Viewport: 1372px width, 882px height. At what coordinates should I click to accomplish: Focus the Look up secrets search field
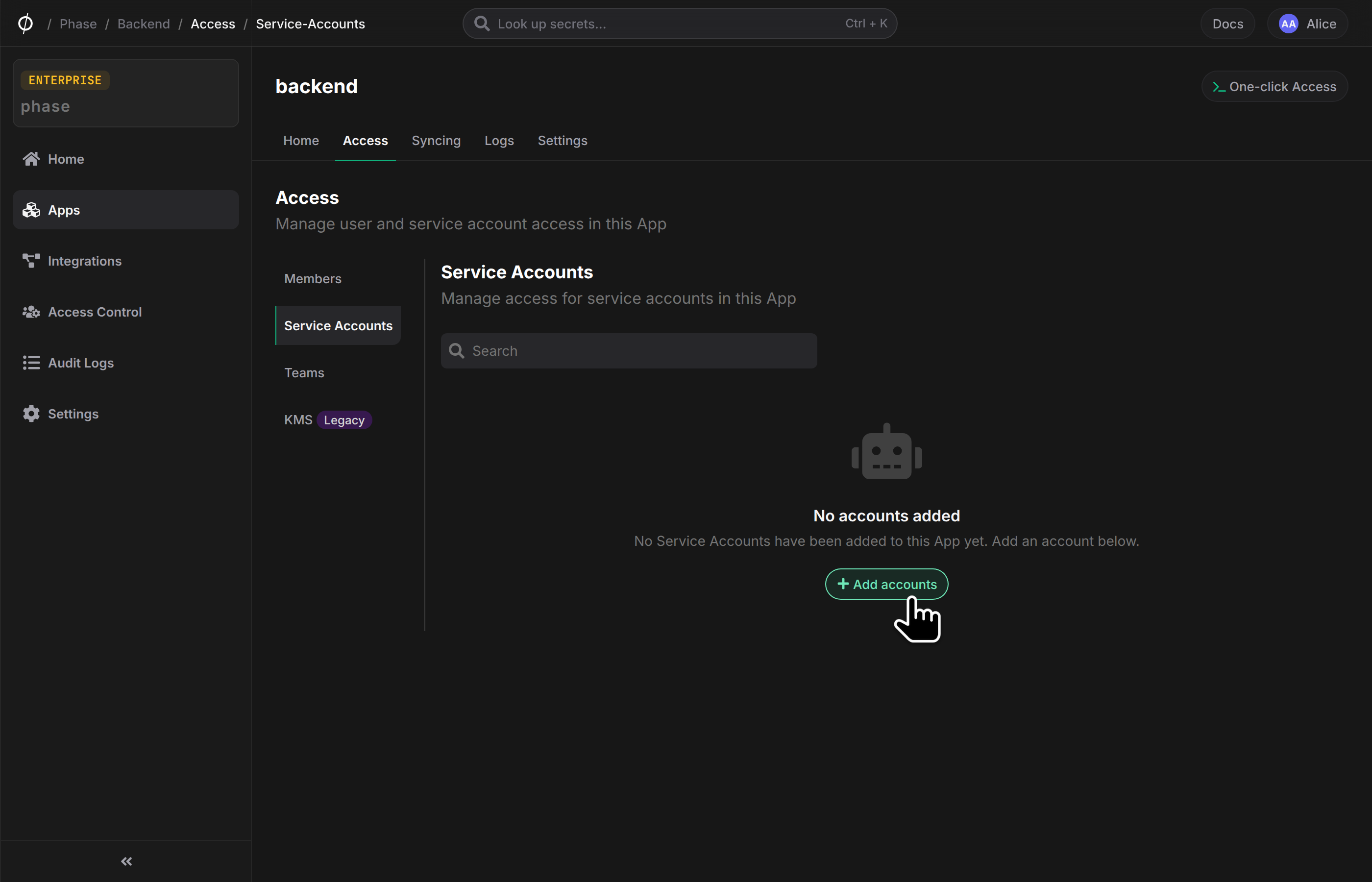click(680, 24)
